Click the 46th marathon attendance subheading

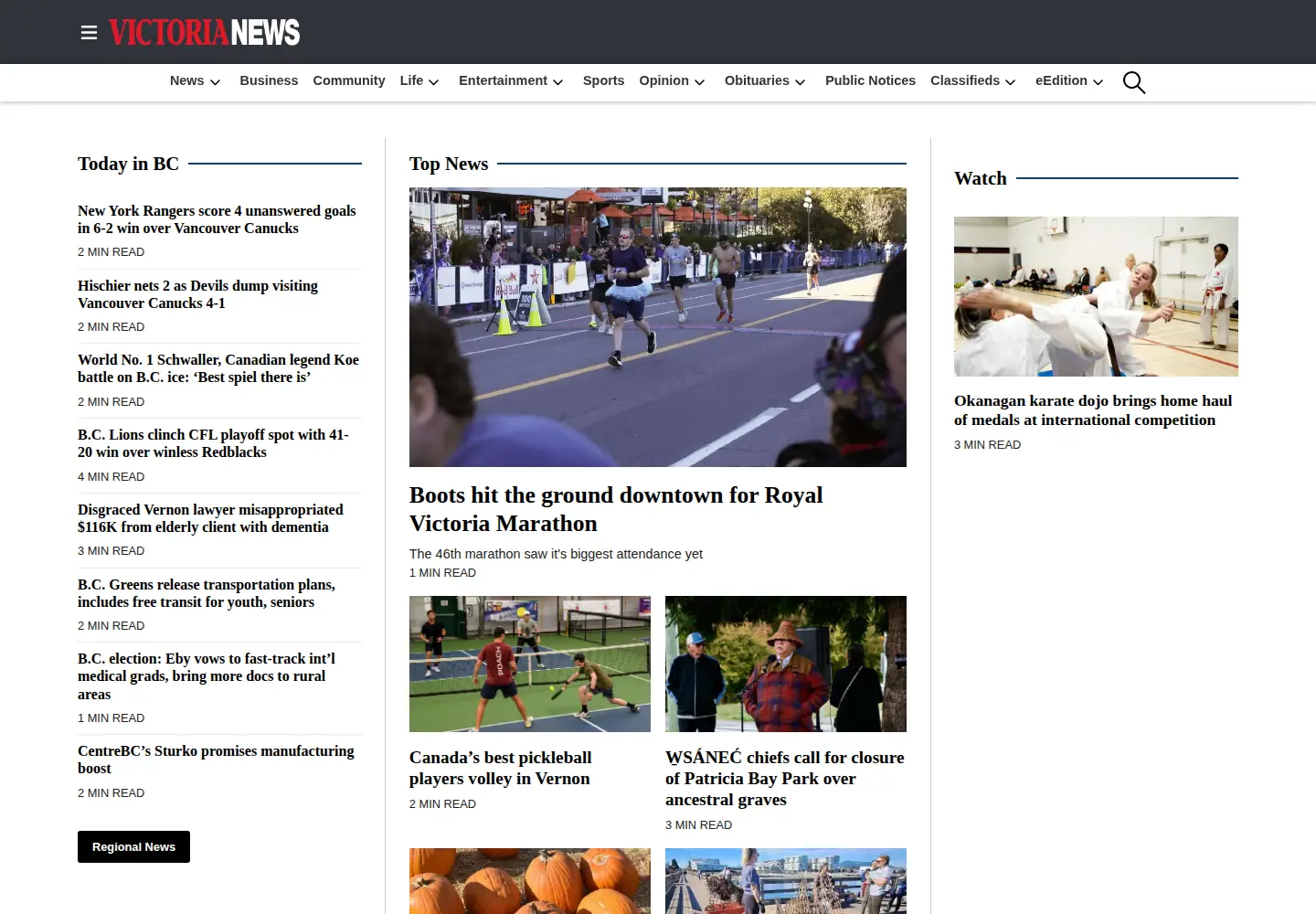pyautogui.click(x=556, y=554)
